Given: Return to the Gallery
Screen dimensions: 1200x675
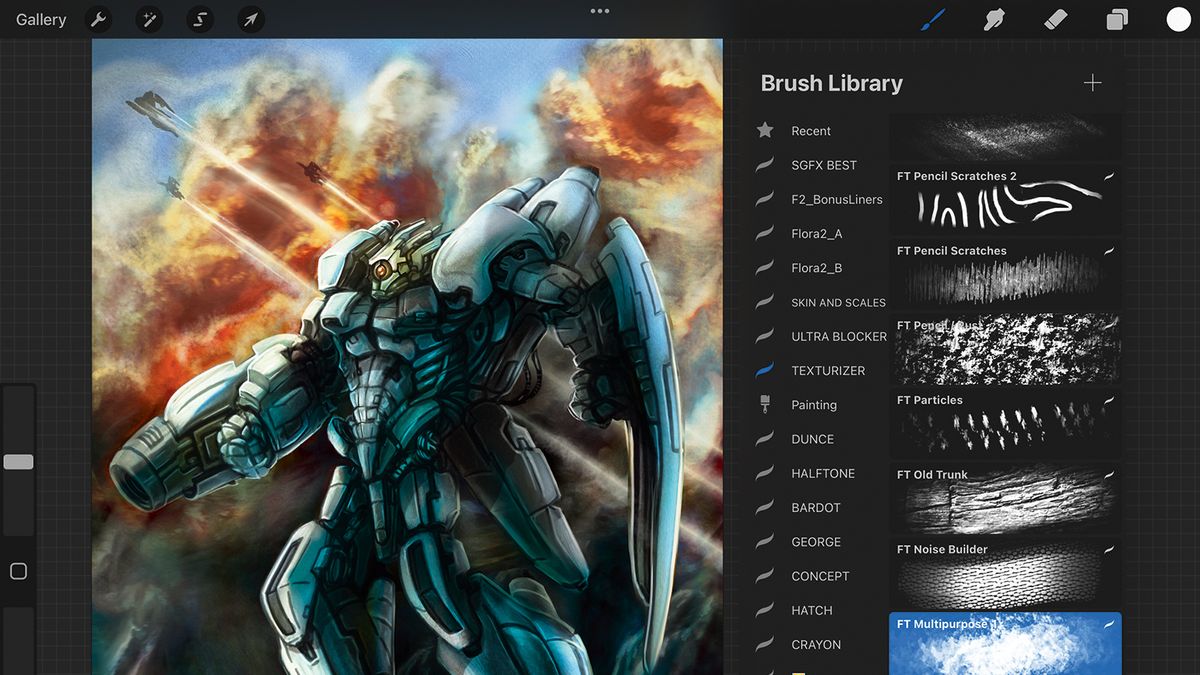Looking at the screenshot, I should [40, 18].
